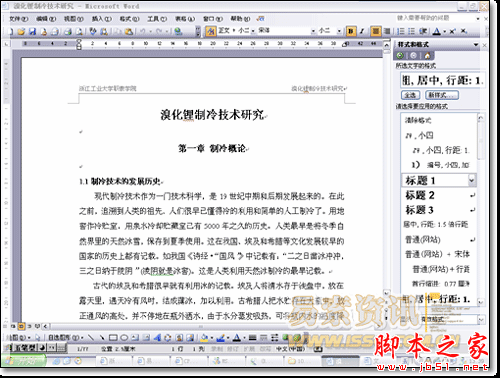Open the 插入 (Insert) menu
The image size is (500, 378).
(x=101, y=19)
